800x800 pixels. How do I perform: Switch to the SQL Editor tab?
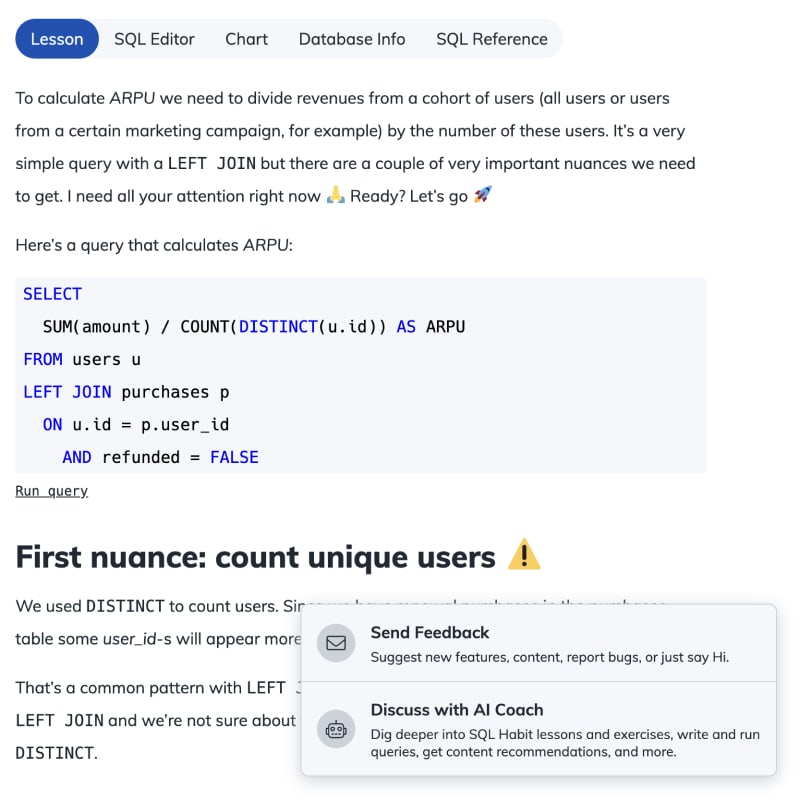tap(155, 38)
